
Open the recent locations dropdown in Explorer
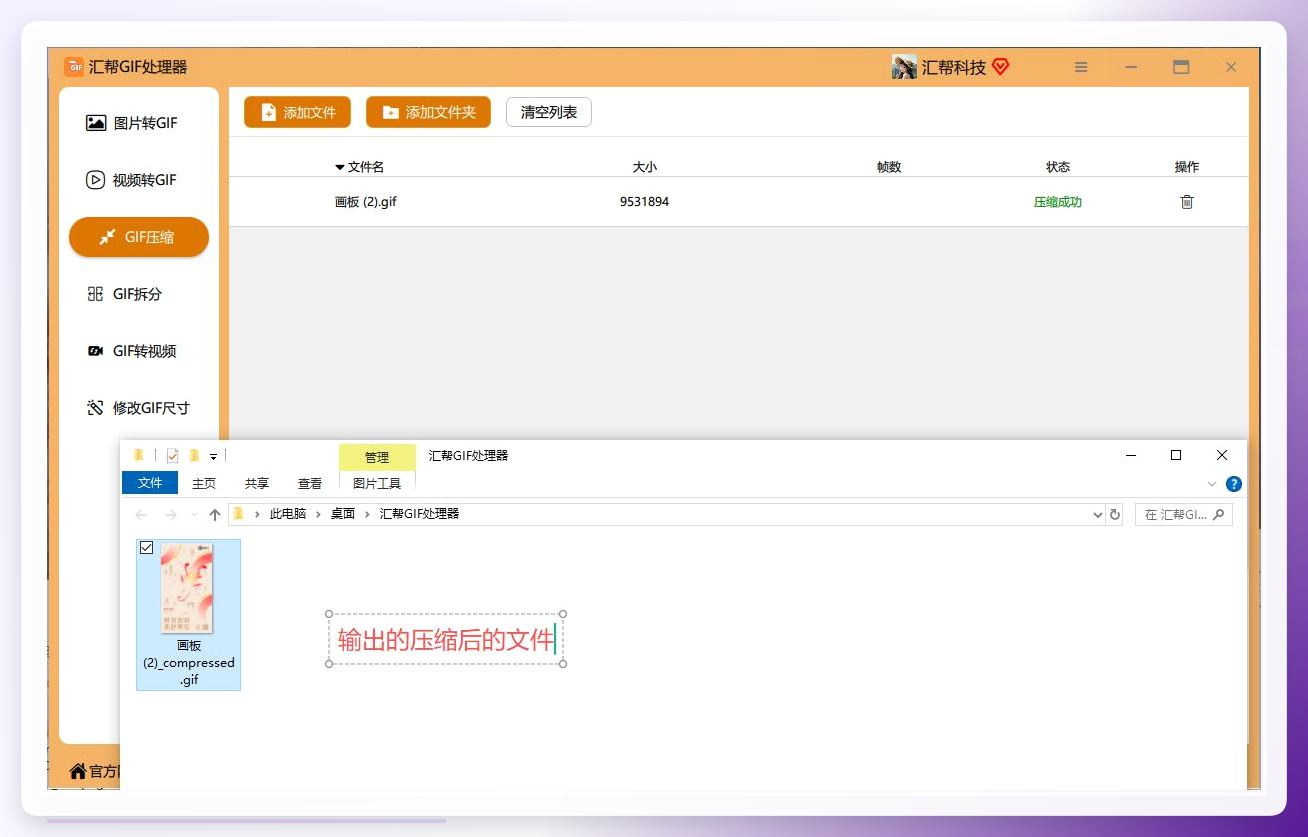194,515
